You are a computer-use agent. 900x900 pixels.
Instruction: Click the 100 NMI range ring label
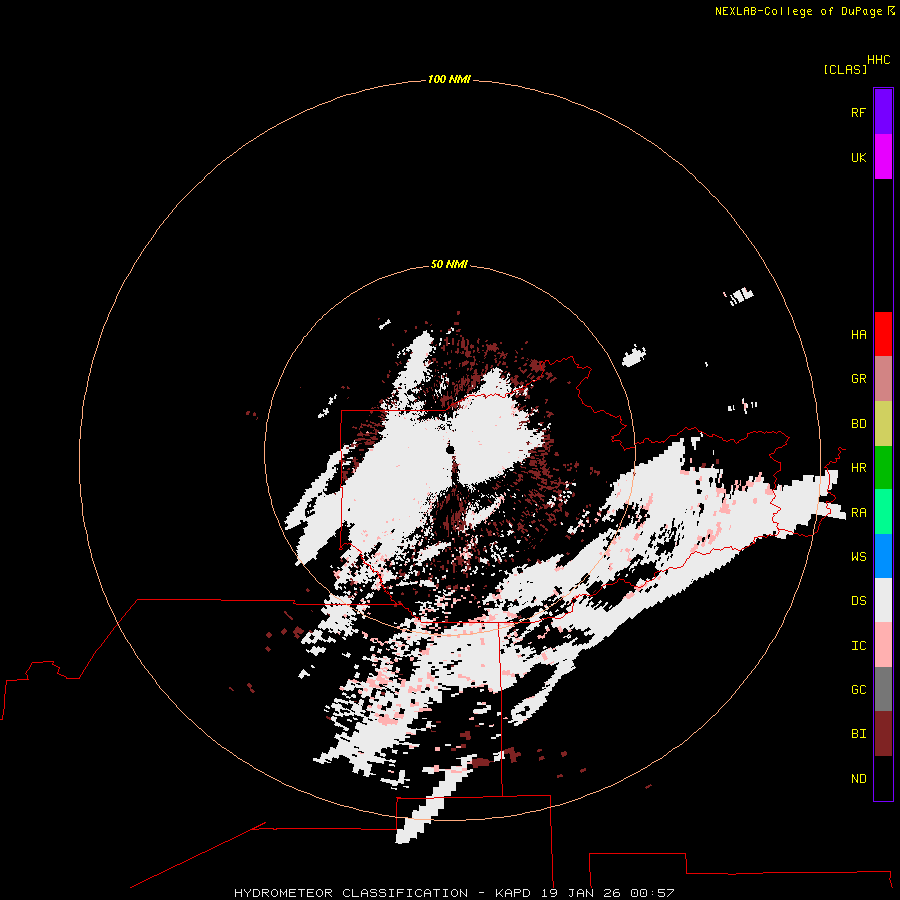click(449, 79)
